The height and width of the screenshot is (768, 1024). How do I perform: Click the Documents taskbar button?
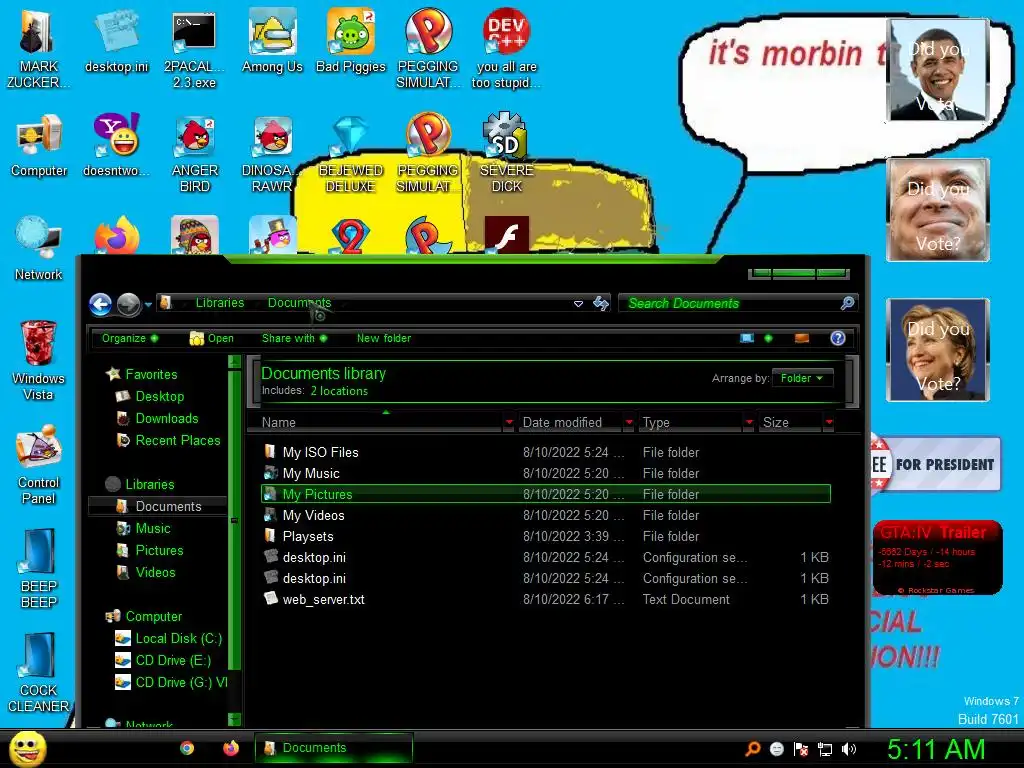click(x=333, y=748)
